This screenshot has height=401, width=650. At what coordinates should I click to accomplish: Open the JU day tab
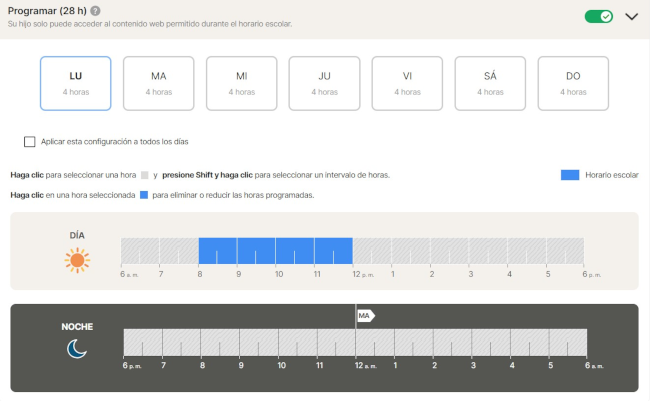coord(324,83)
